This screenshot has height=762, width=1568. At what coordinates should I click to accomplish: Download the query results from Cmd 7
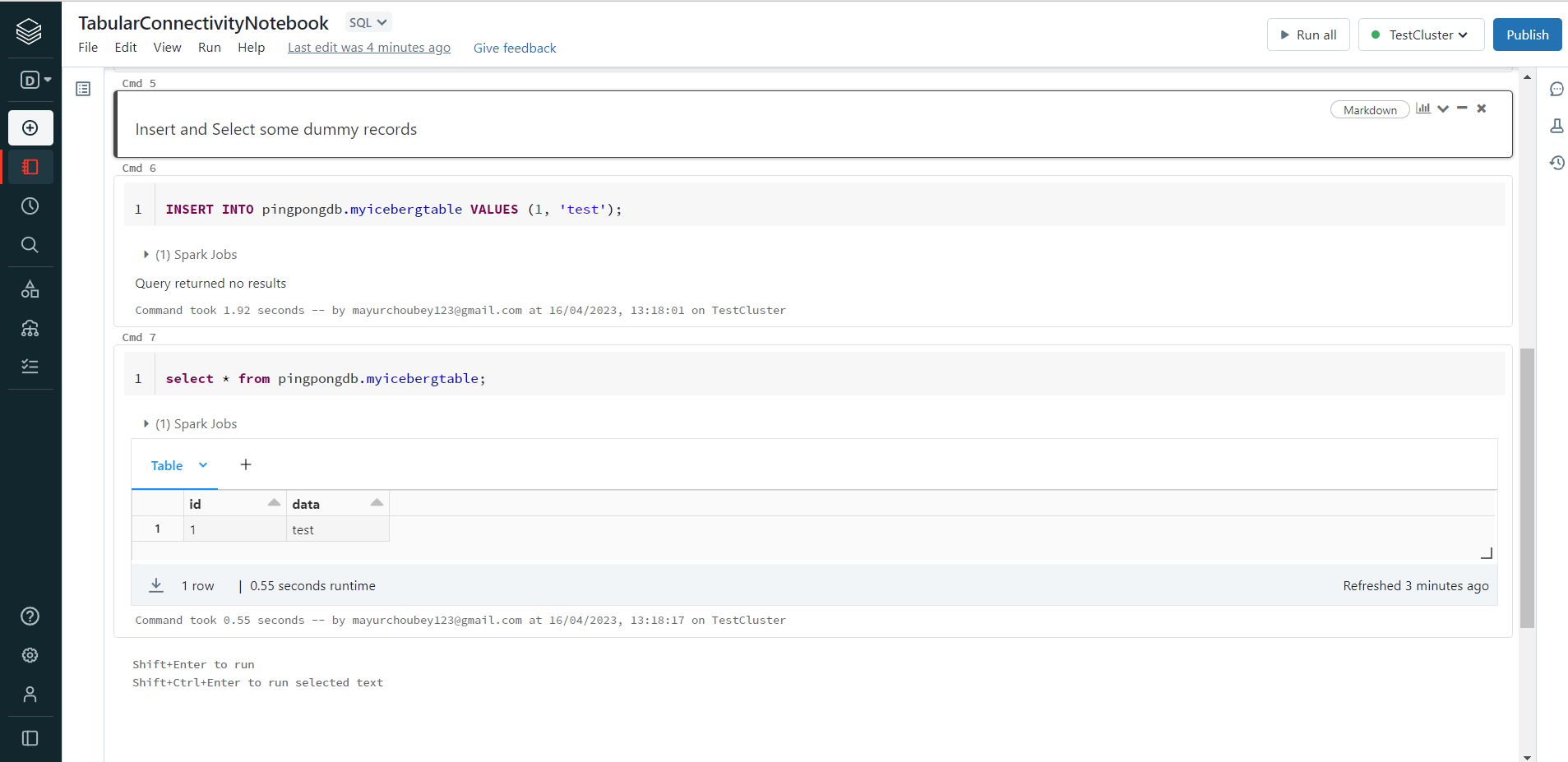pos(155,584)
